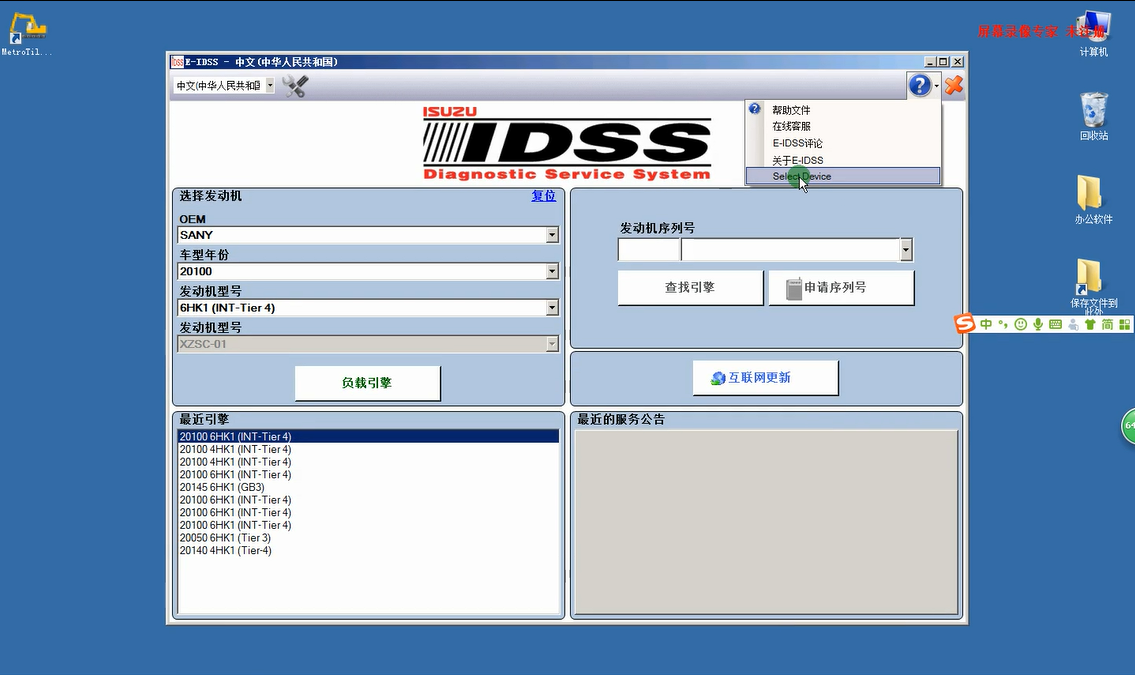Click the 申请序列号 button

click(x=841, y=287)
